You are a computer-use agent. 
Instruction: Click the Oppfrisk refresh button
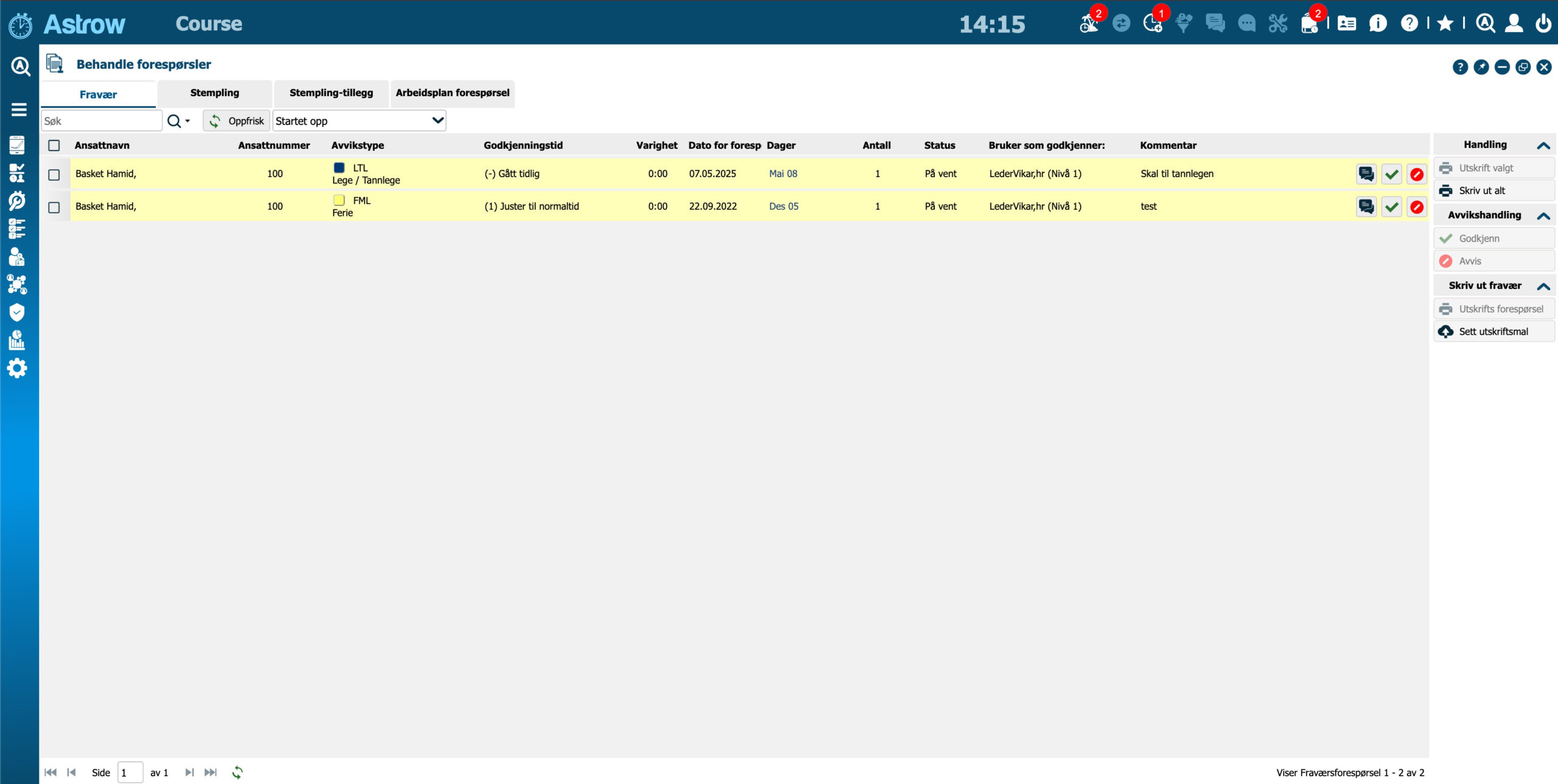pyautogui.click(x=237, y=121)
